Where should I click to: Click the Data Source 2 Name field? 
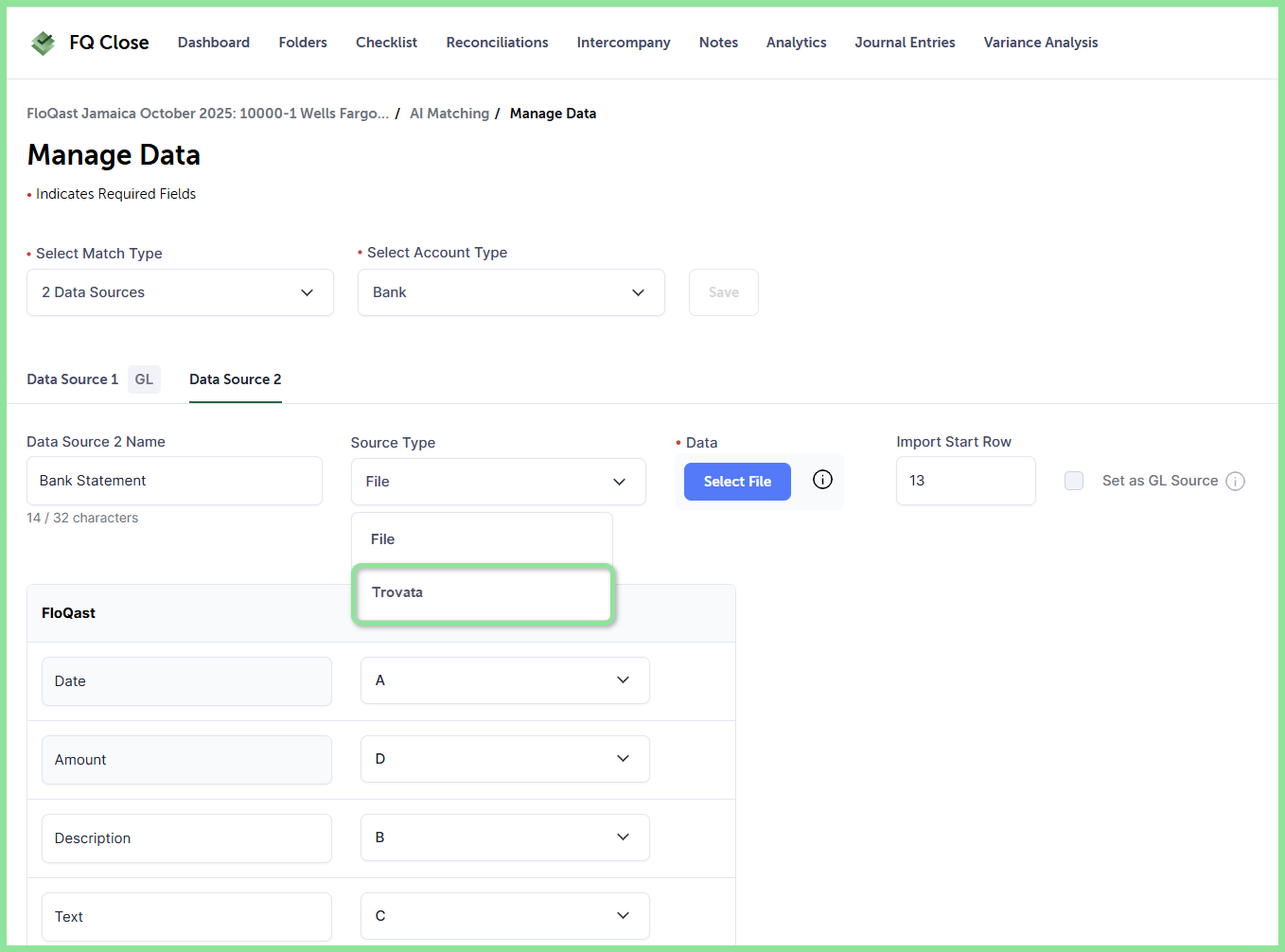tap(174, 481)
